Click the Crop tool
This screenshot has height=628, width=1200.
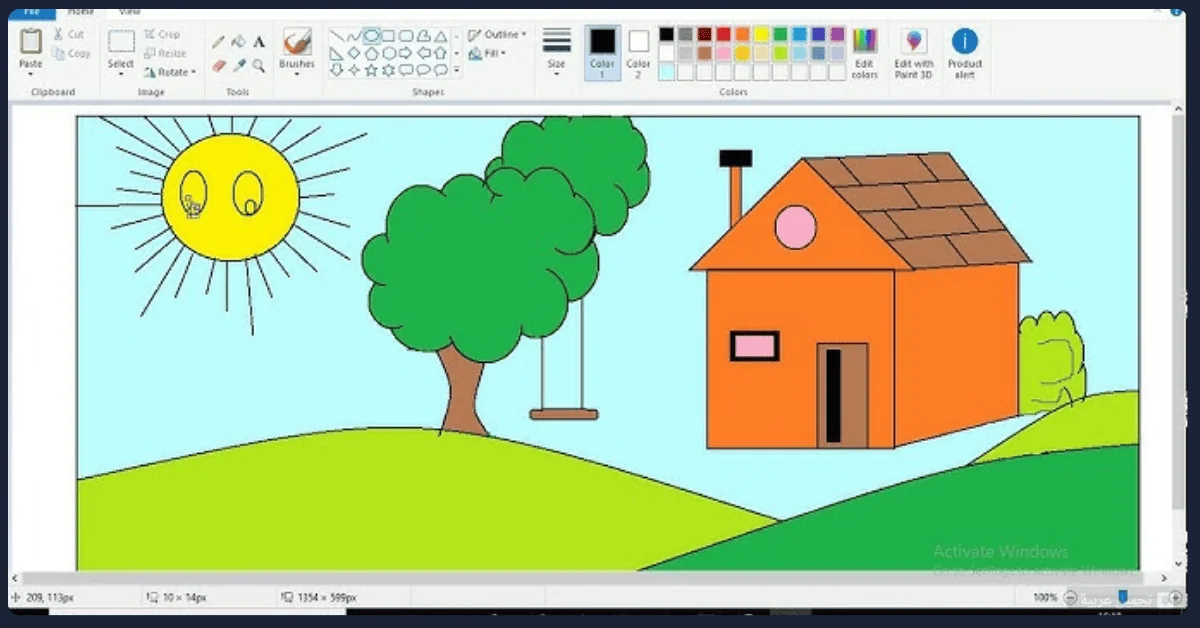[x=162, y=35]
